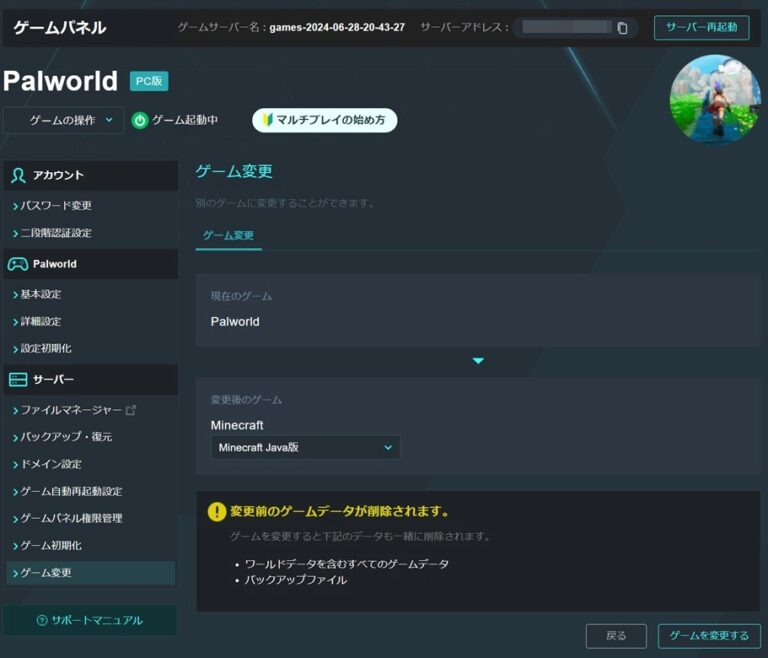
Task: Click the アカウント section header
Action: coord(91,175)
